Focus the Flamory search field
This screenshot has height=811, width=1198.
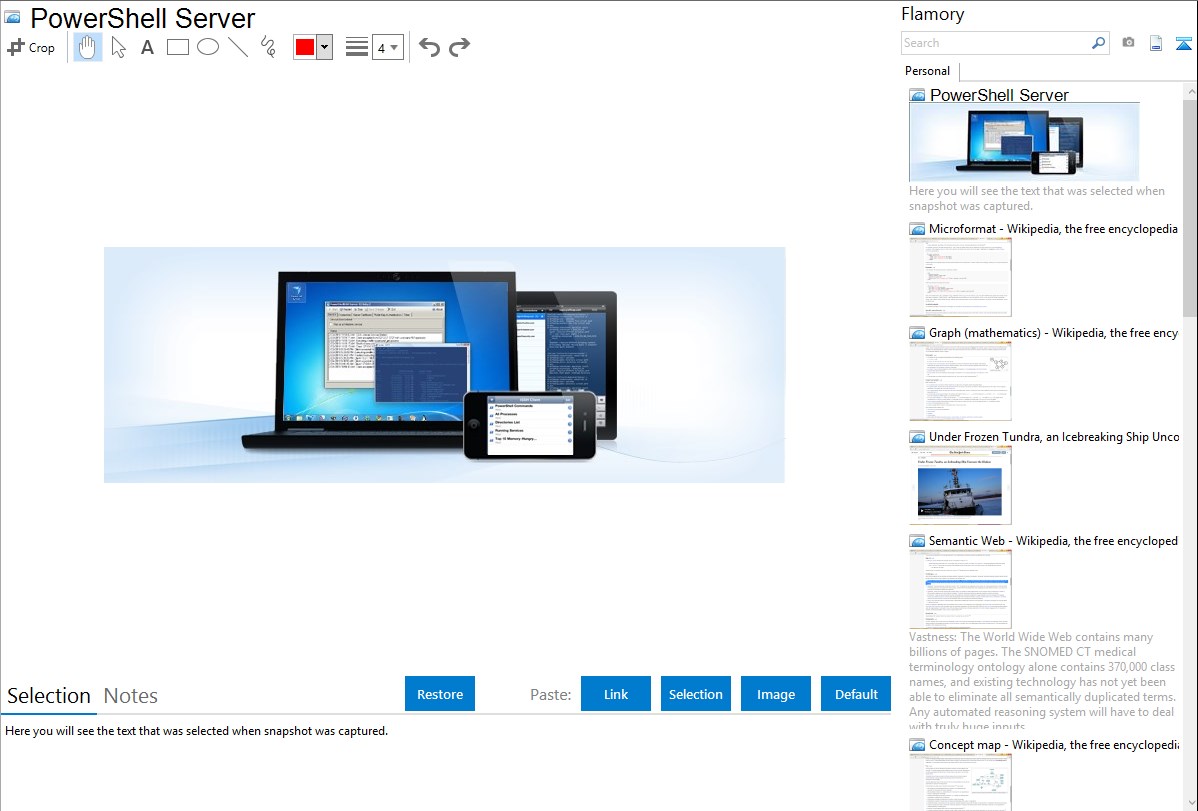pos(996,43)
